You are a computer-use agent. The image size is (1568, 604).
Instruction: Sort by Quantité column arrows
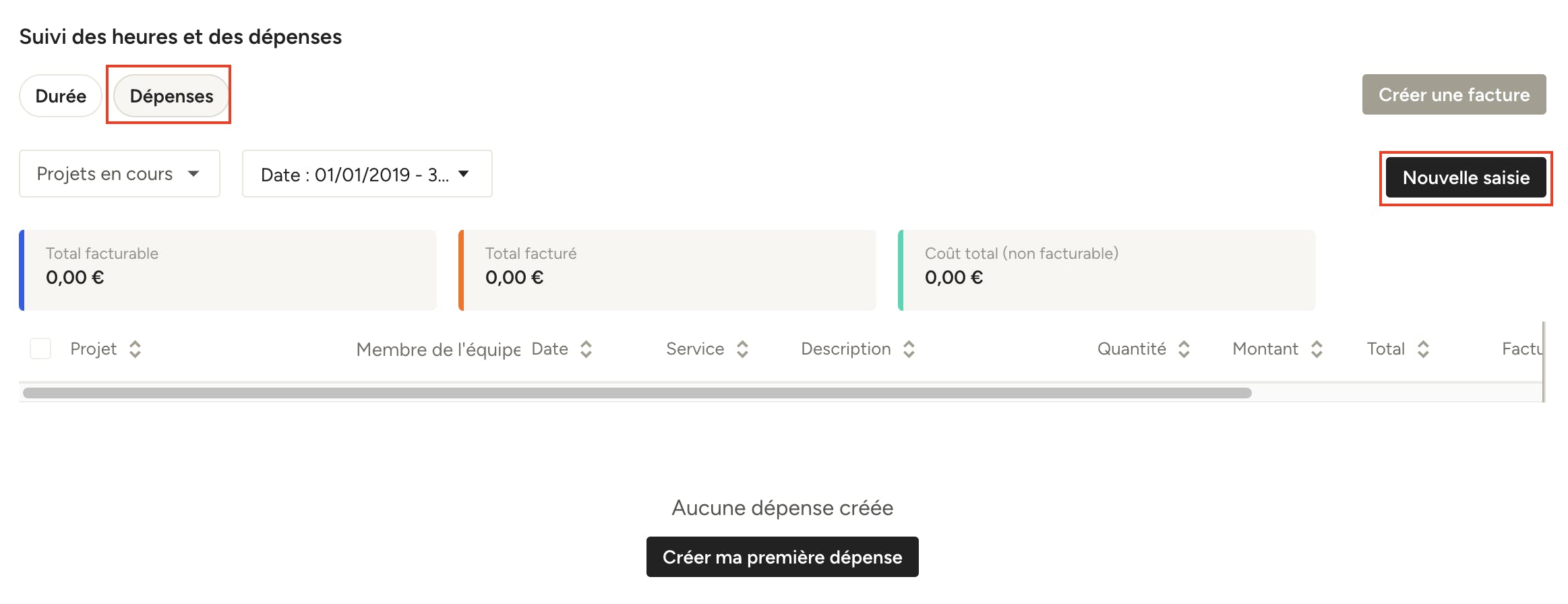click(1184, 349)
